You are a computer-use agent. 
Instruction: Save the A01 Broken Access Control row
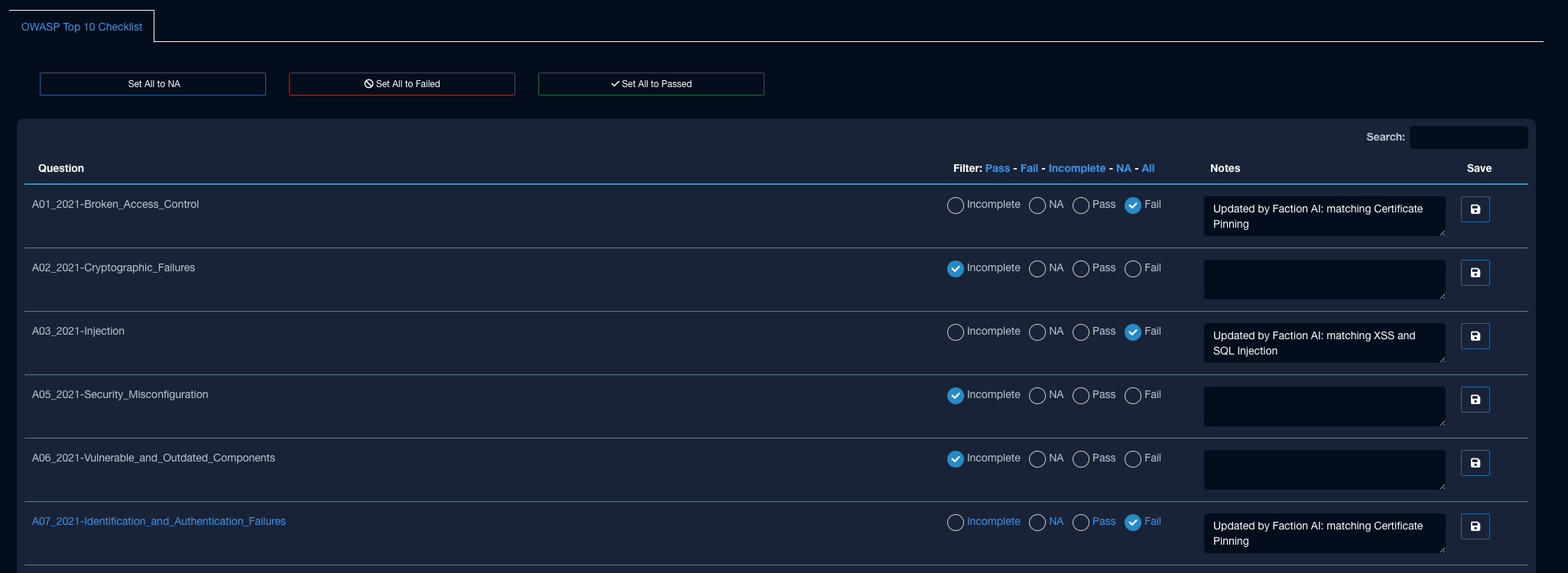tap(1475, 209)
